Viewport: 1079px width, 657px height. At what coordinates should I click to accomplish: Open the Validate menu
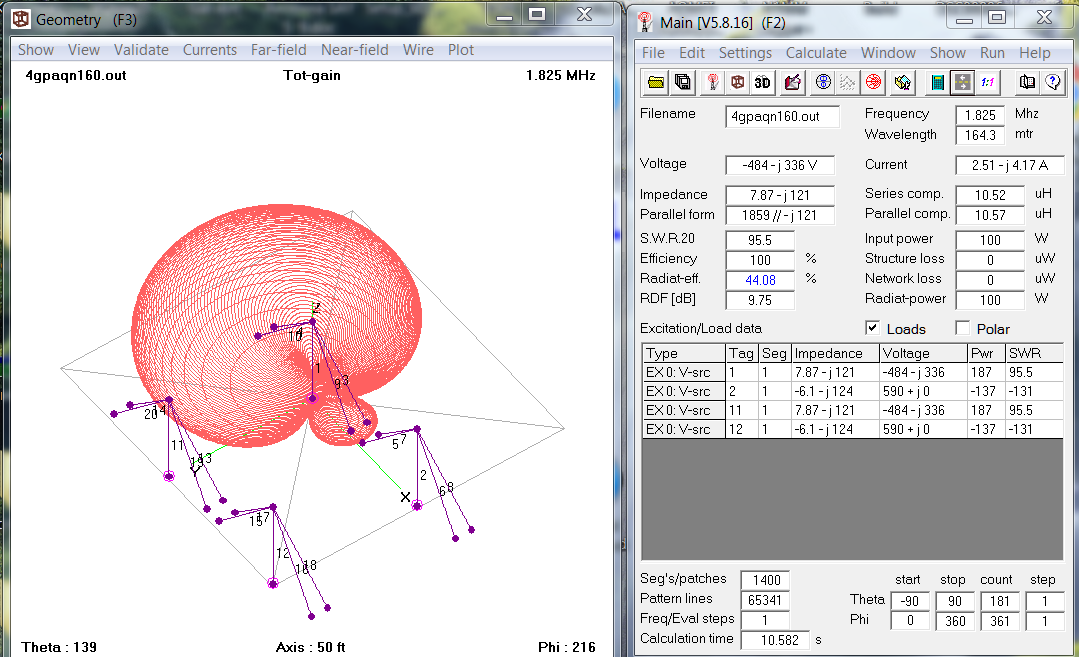pos(141,50)
